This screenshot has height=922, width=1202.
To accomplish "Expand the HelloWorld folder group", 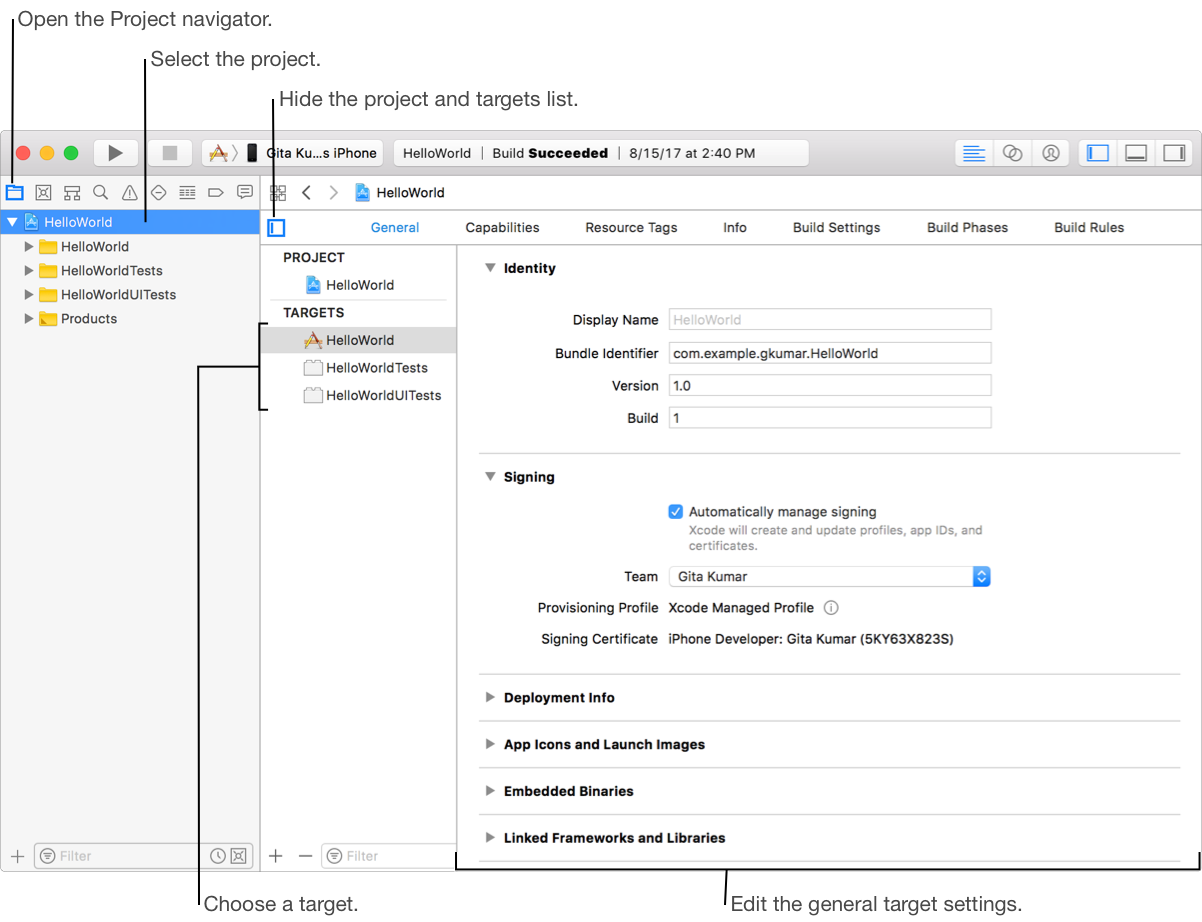I will (x=29, y=246).
